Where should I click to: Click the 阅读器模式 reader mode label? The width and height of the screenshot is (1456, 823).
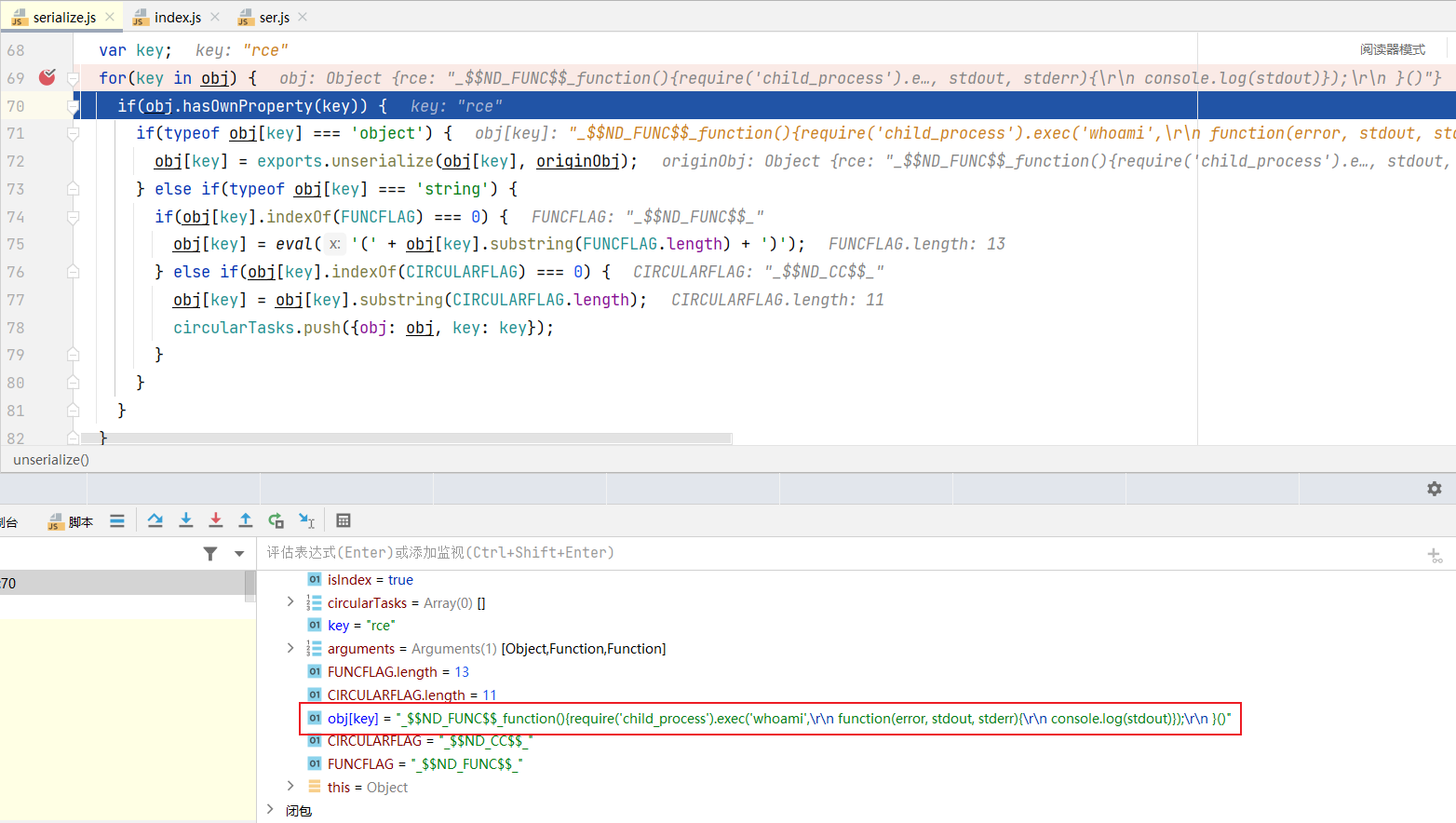(x=1392, y=49)
